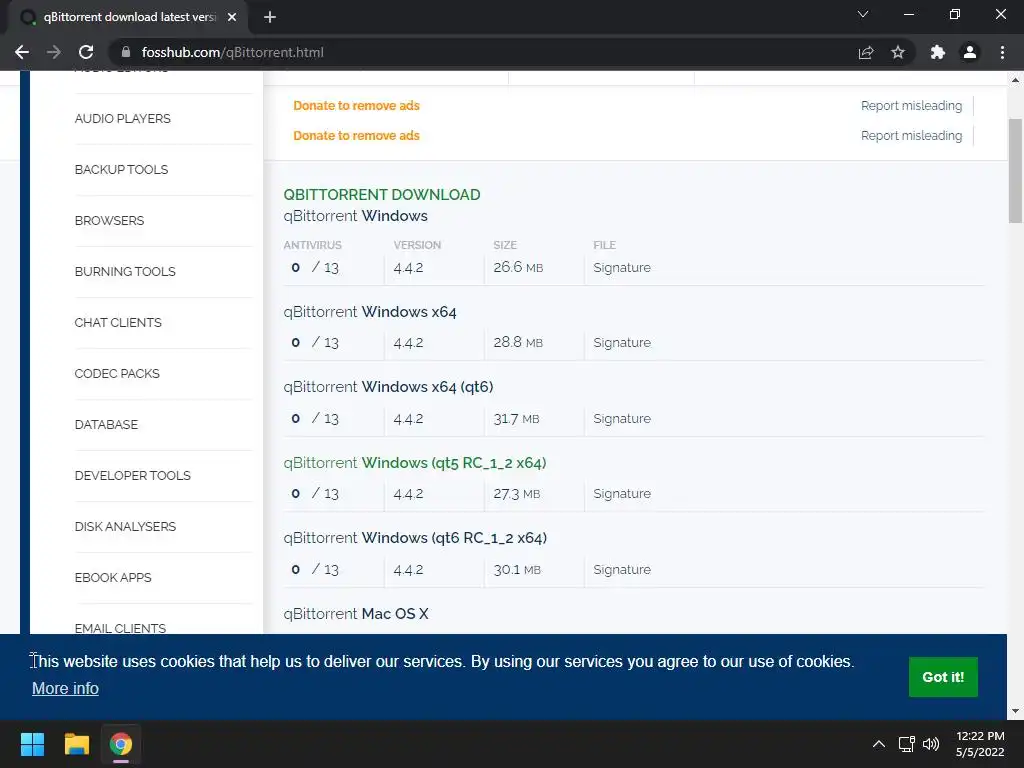
Task: Download qBittorrent Windows x64 (qt6)
Action: click(x=388, y=387)
